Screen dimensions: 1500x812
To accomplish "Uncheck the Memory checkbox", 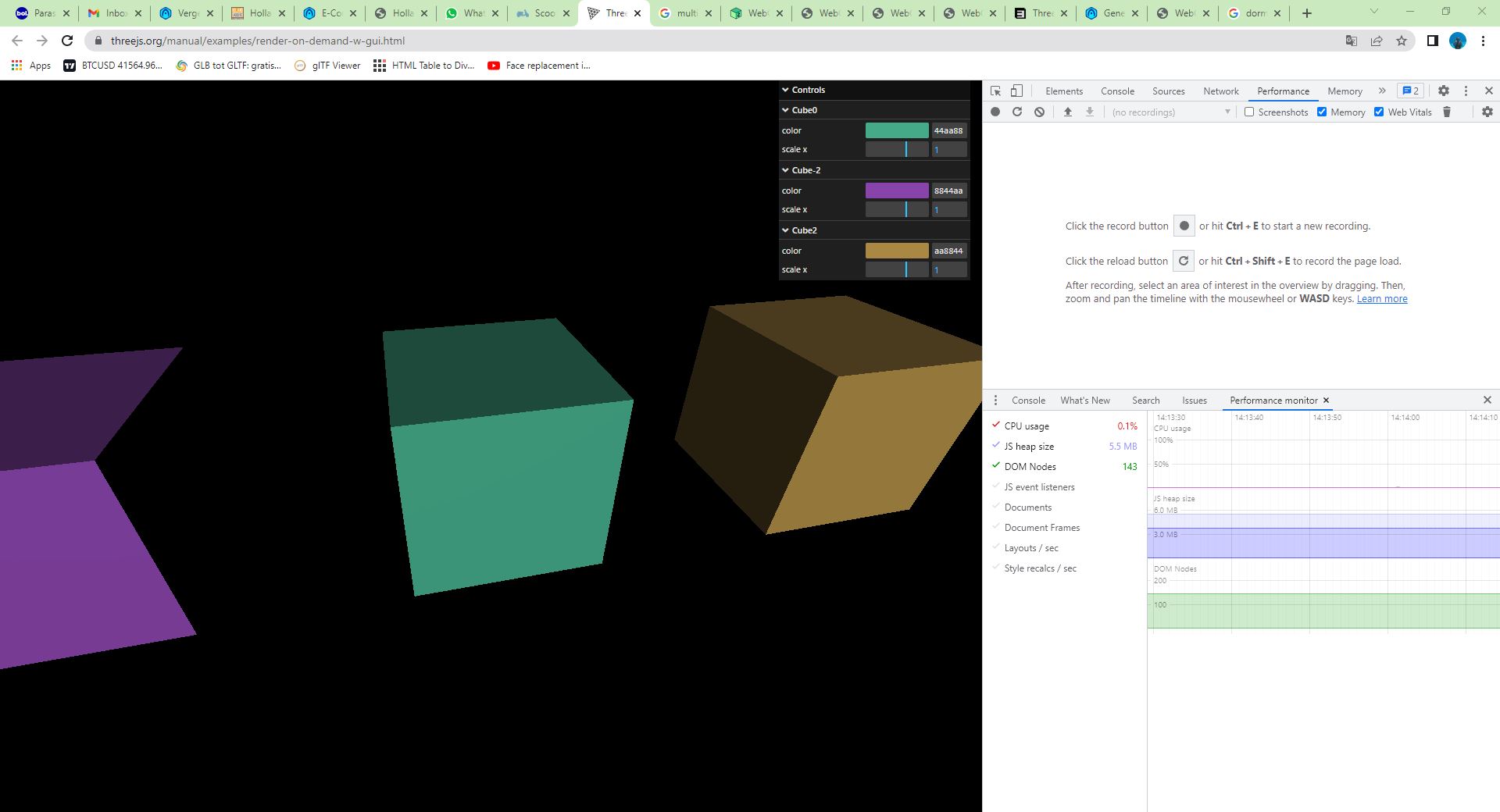I will 1322,112.
